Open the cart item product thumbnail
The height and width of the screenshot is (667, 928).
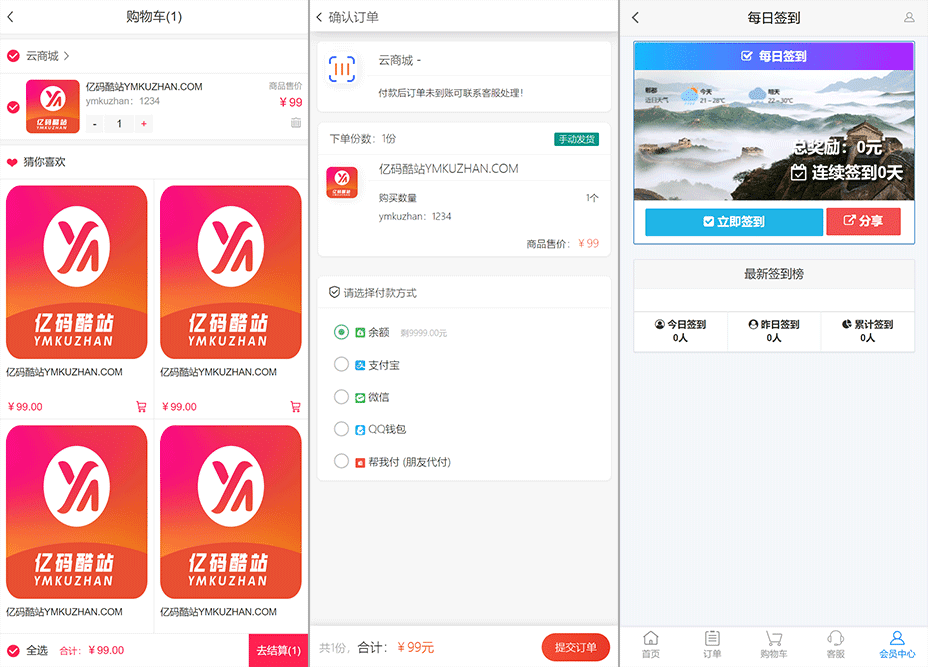click(53, 107)
